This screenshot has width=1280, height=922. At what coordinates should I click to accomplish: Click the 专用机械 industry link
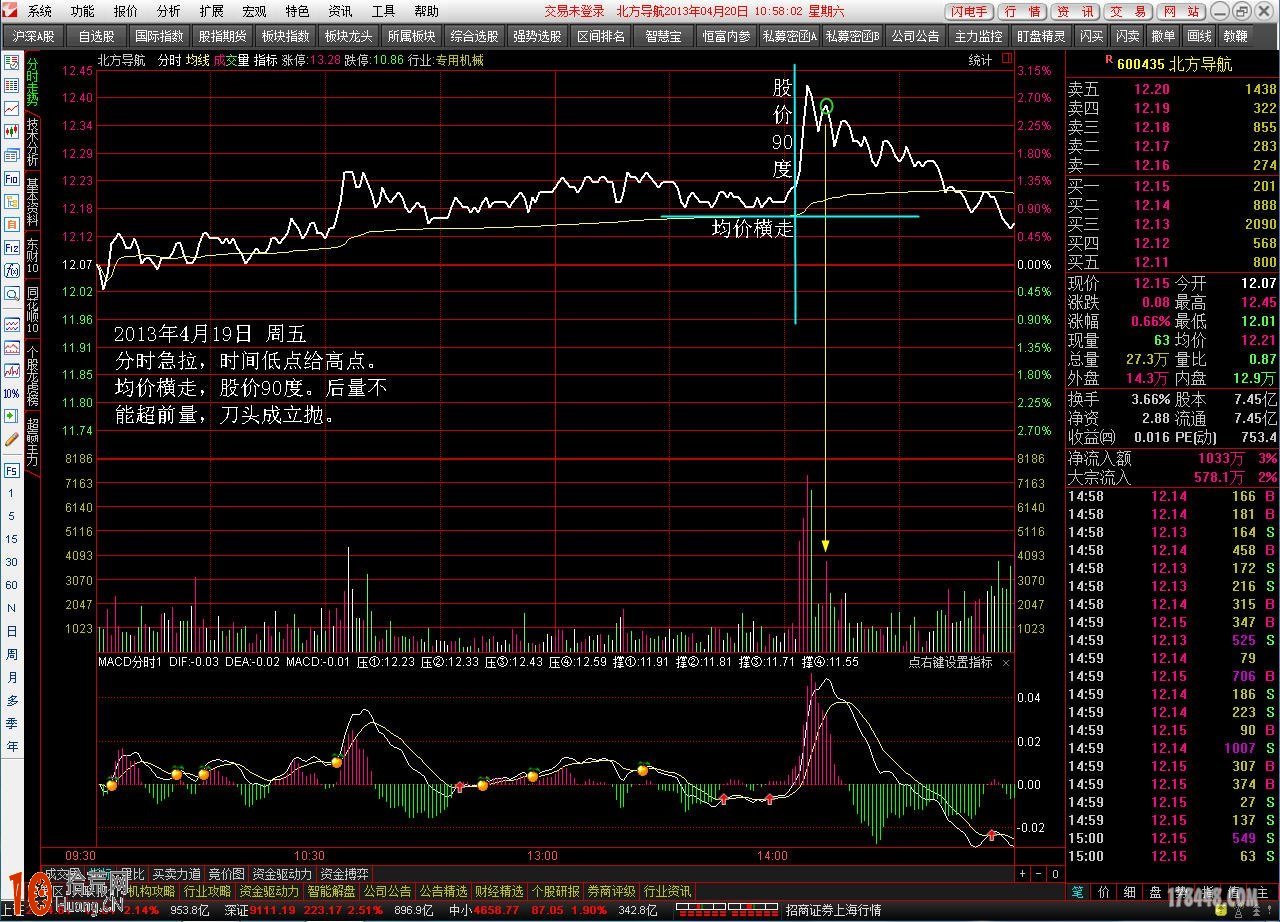click(460, 60)
